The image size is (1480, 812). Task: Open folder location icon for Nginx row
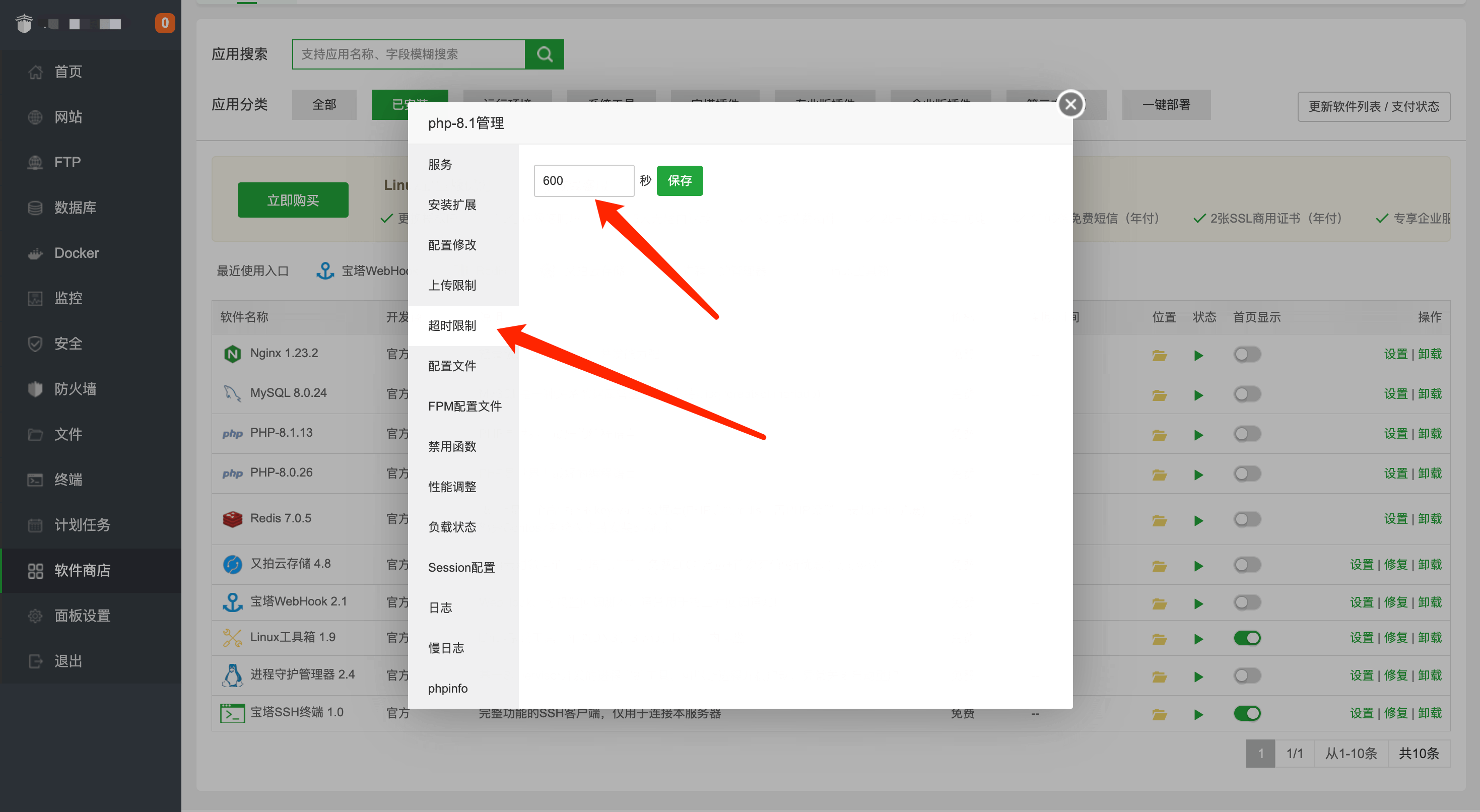(x=1159, y=355)
